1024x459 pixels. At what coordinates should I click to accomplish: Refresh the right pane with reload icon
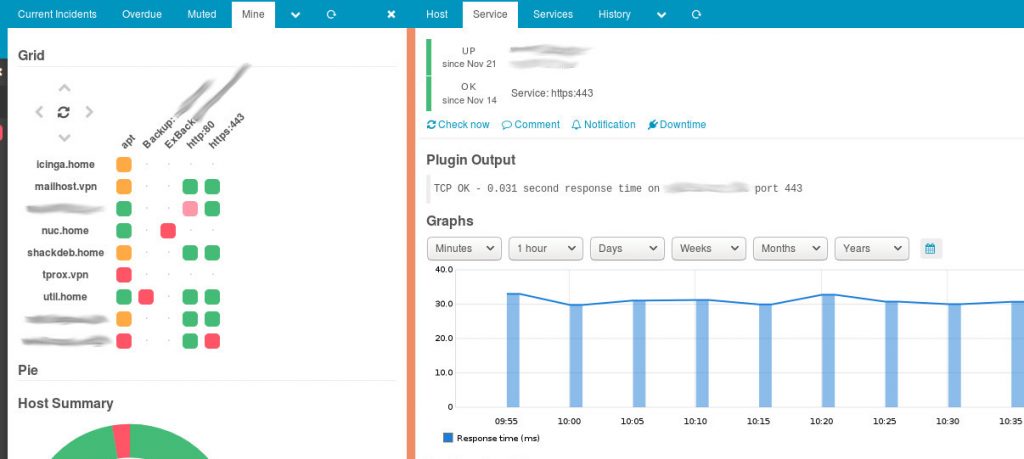(696, 14)
